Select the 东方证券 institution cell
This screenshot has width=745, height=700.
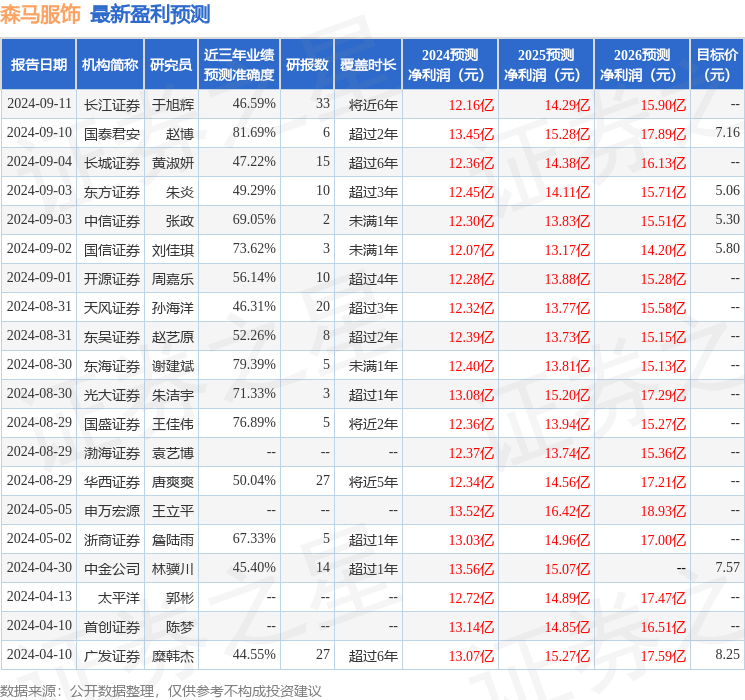112,192
